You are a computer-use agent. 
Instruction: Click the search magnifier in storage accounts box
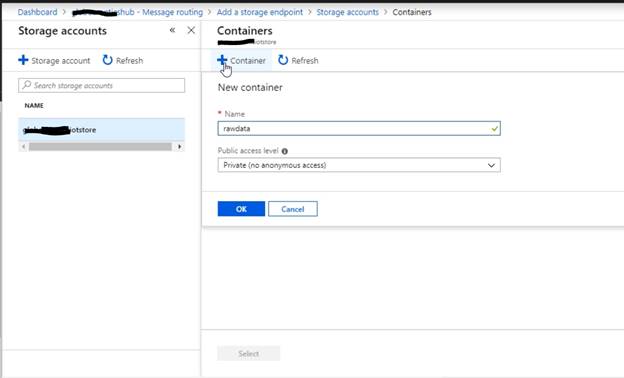(27, 85)
